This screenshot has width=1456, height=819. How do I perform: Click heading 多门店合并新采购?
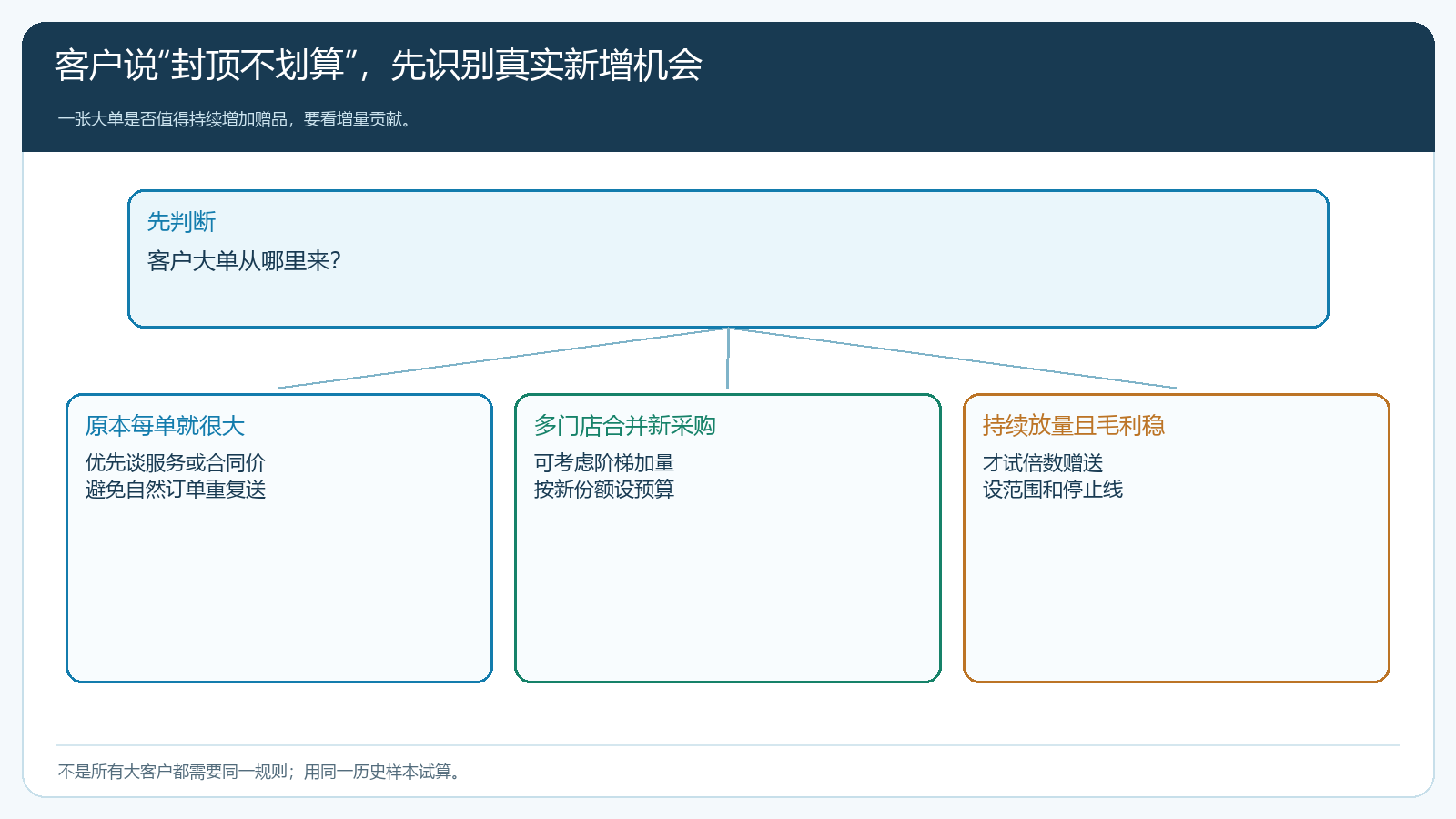[x=624, y=426]
